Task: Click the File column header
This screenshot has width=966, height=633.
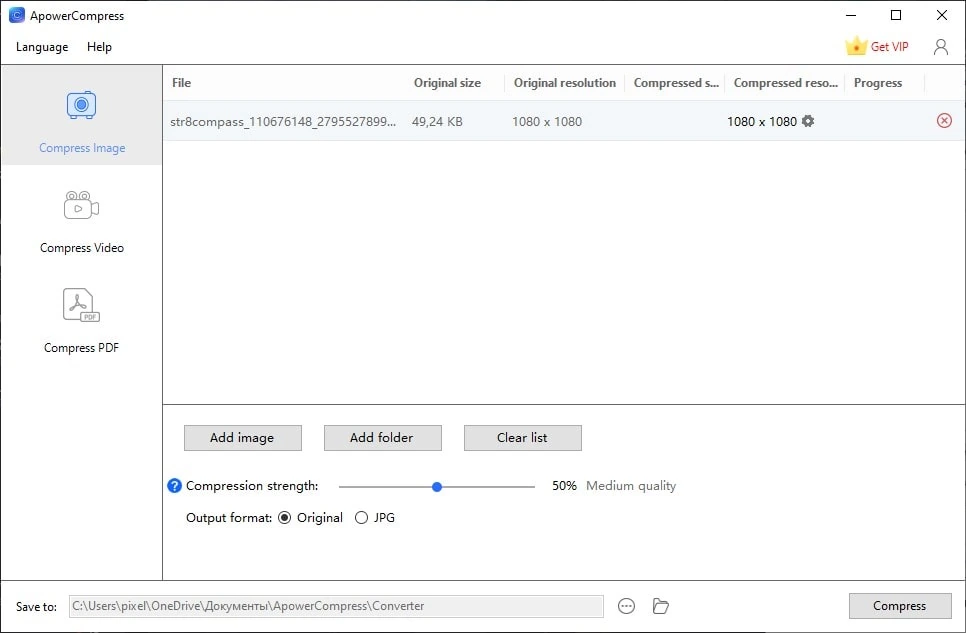Action: [x=181, y=83]
